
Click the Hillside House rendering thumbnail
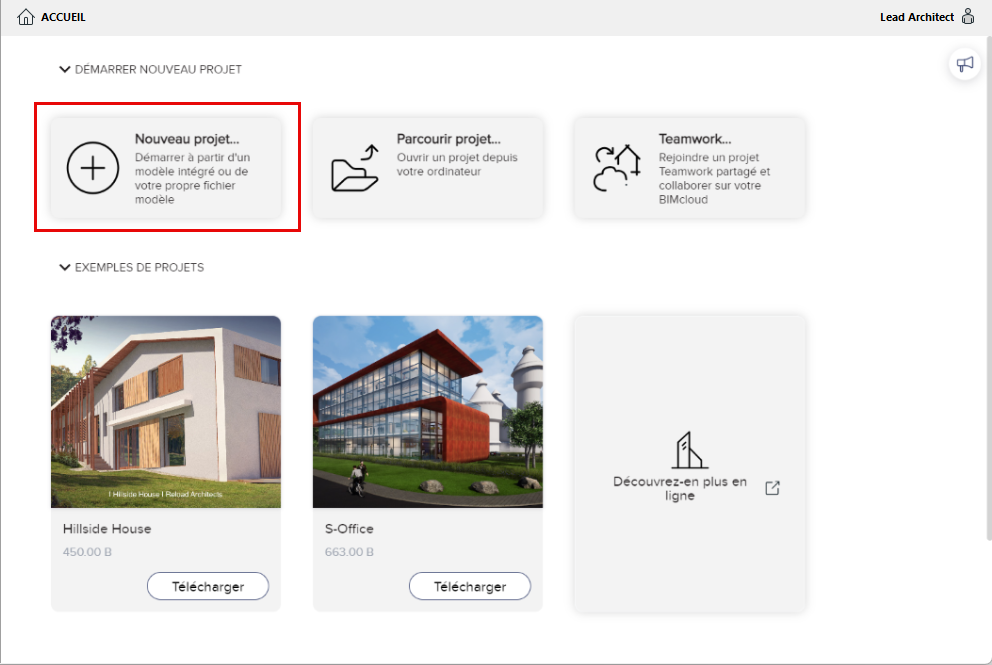166,412
